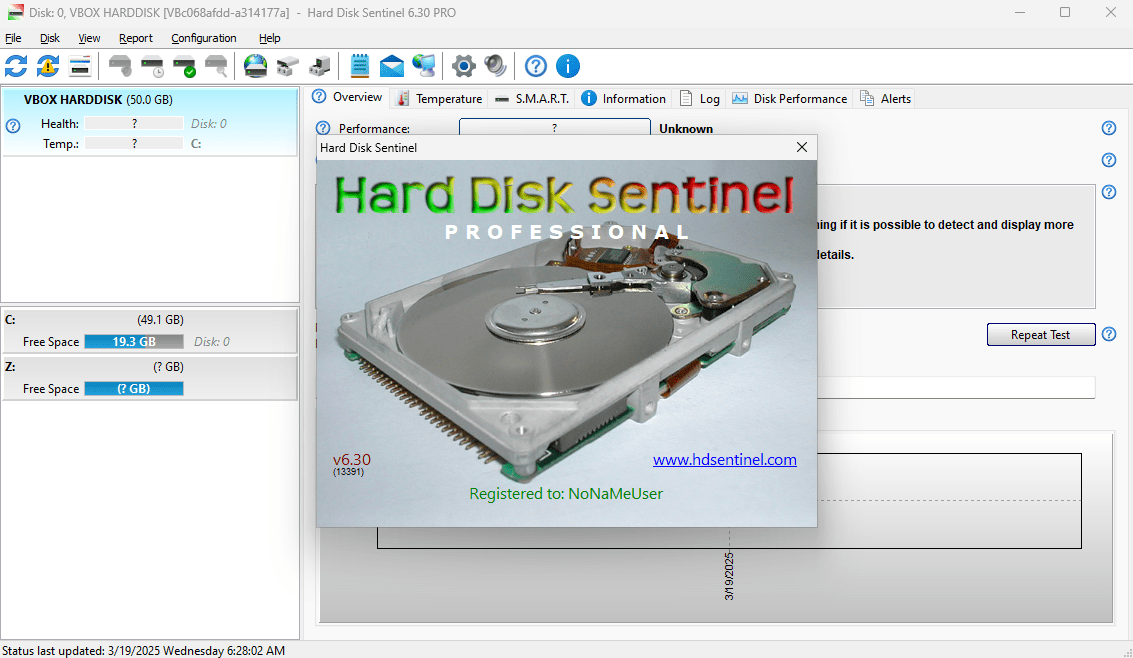1133x658 pixels.
Task: Click the Repeat Test button
Action: coord(1041,334)
